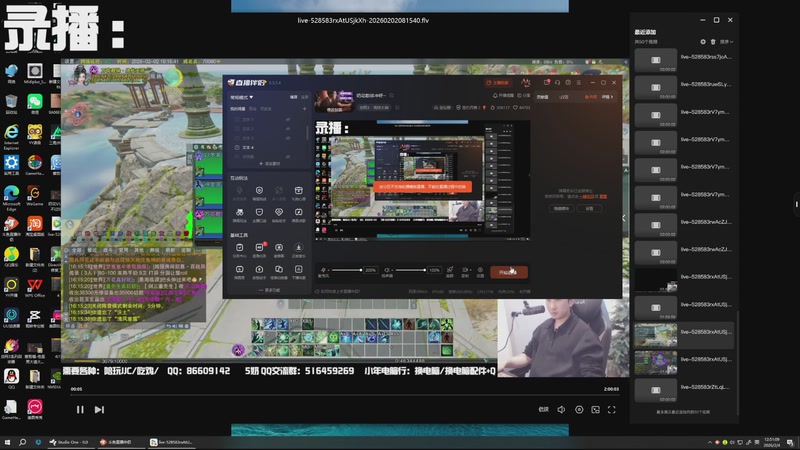Click the trash icon above the playlist
This screenshot has height=450, width=800.
click(713, 42)
